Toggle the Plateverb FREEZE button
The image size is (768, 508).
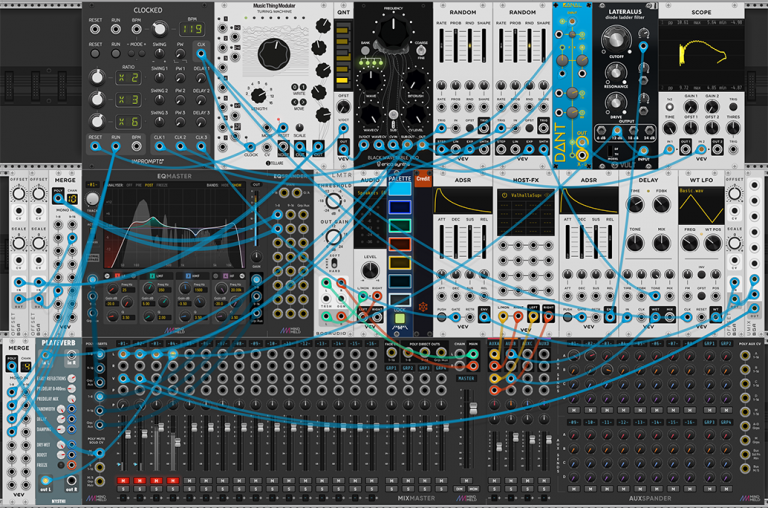[x=61, y=465]
